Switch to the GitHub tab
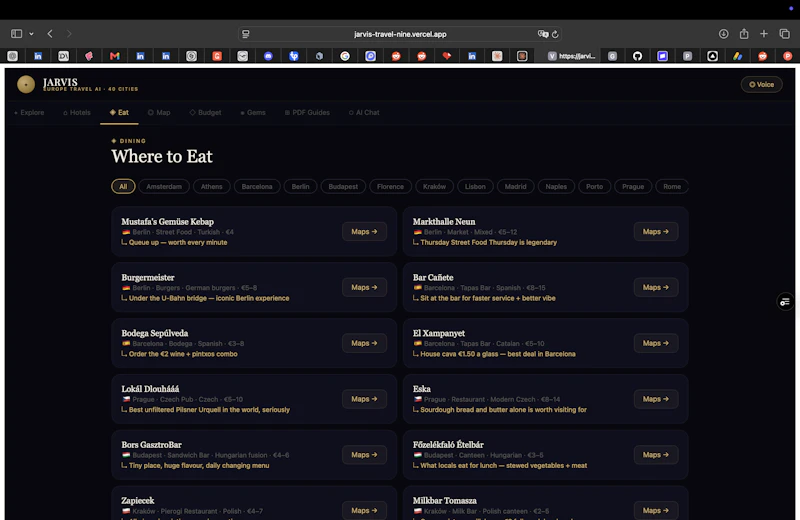The width and height of the screenshot is (800, 520). tap(637, 56)
